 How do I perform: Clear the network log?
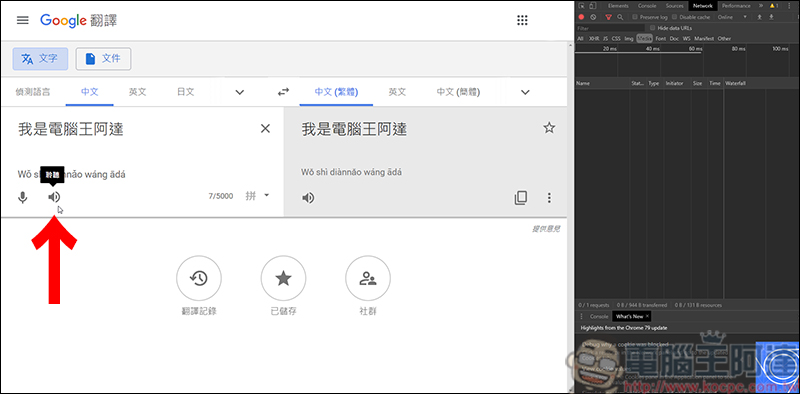pos(593,17)
